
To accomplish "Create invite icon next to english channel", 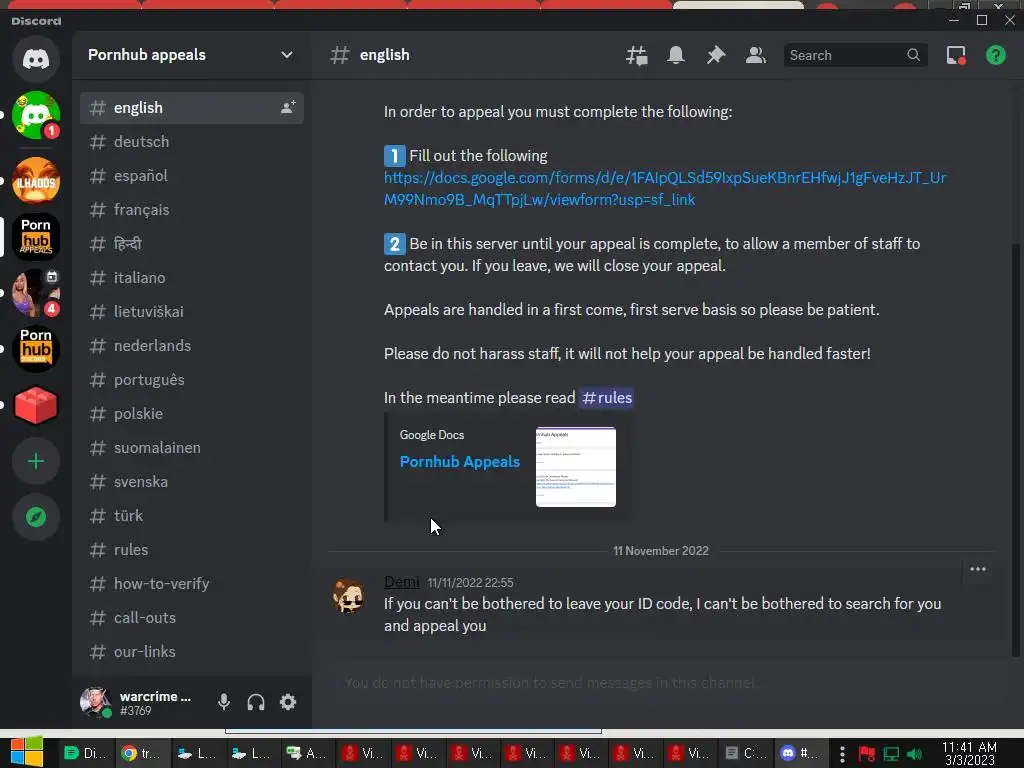I will coord(288,108).
